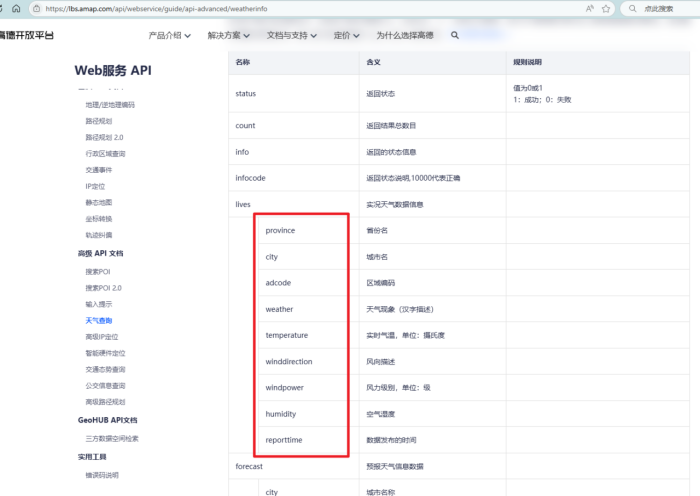The height and width of the screenshot is (496, 700).
Task: Click the GeoHUB API文档 section heading
Action: (108, 420)
